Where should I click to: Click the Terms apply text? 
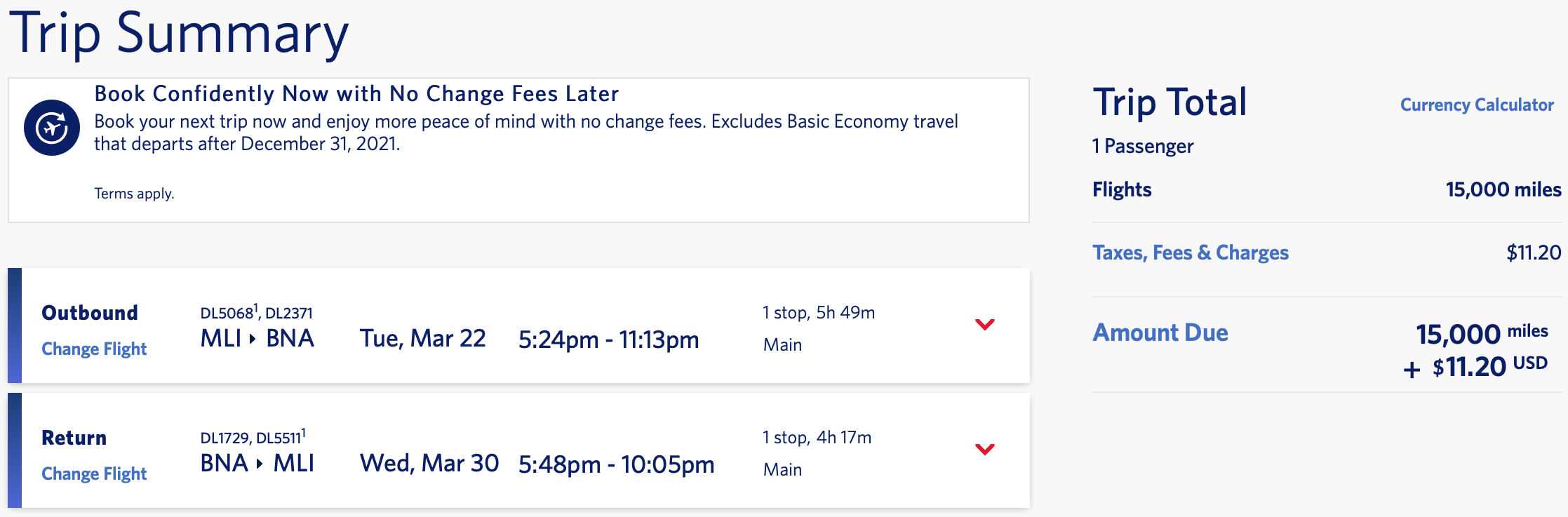point(133,192)
